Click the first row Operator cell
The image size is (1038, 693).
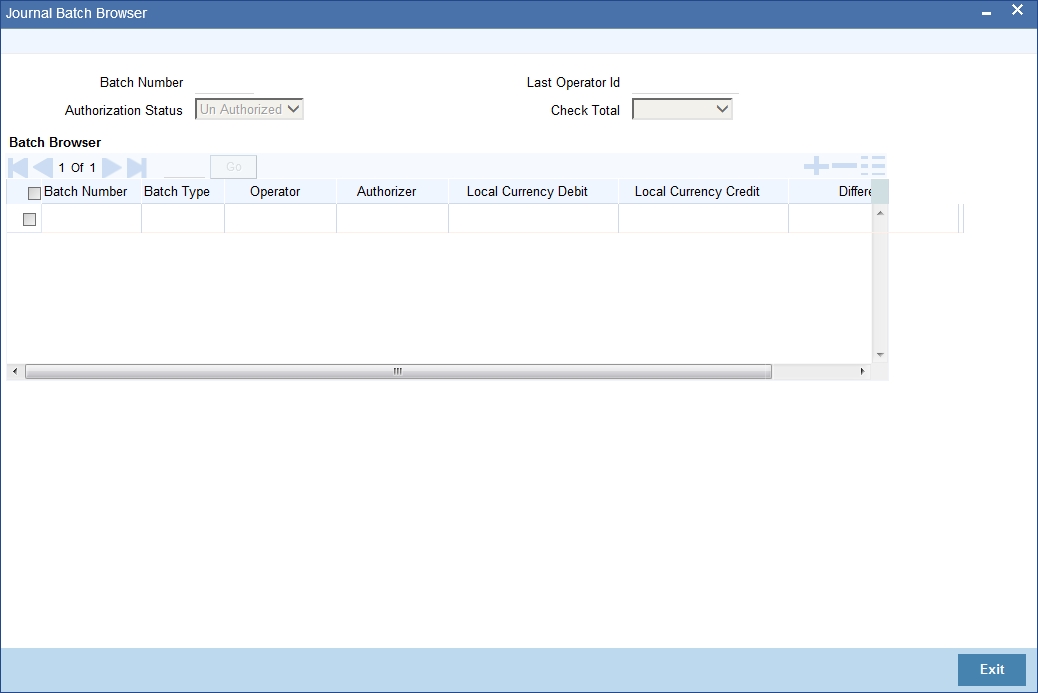point(281,218)
